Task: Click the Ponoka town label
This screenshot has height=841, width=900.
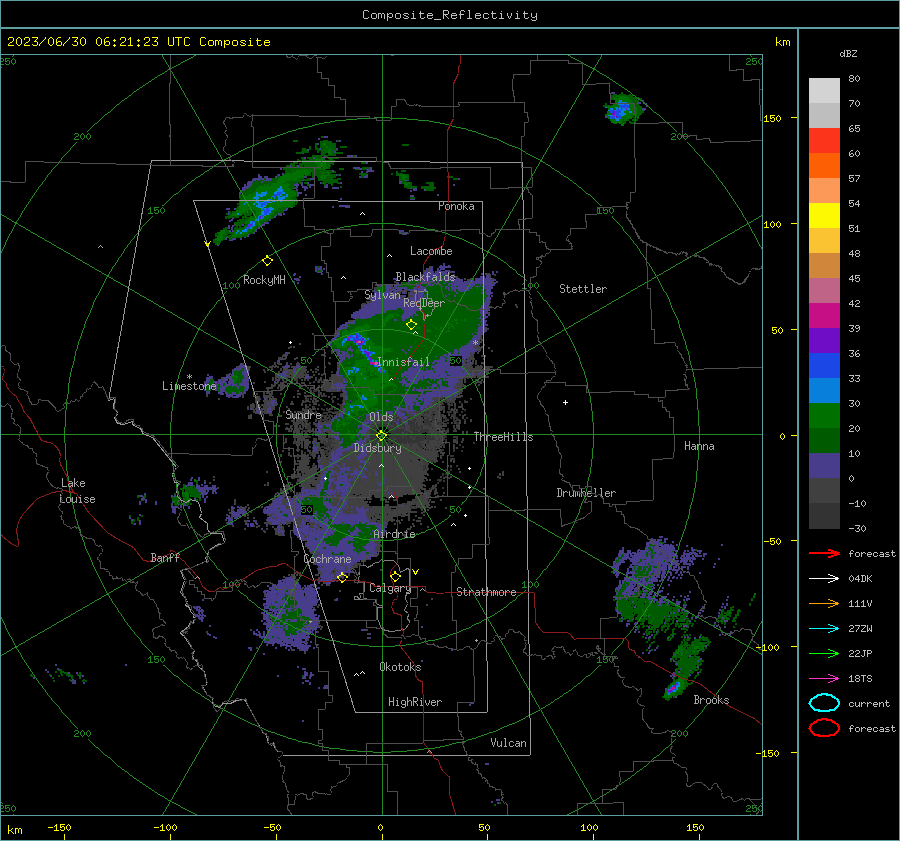Action: click(x=456, y=206)
